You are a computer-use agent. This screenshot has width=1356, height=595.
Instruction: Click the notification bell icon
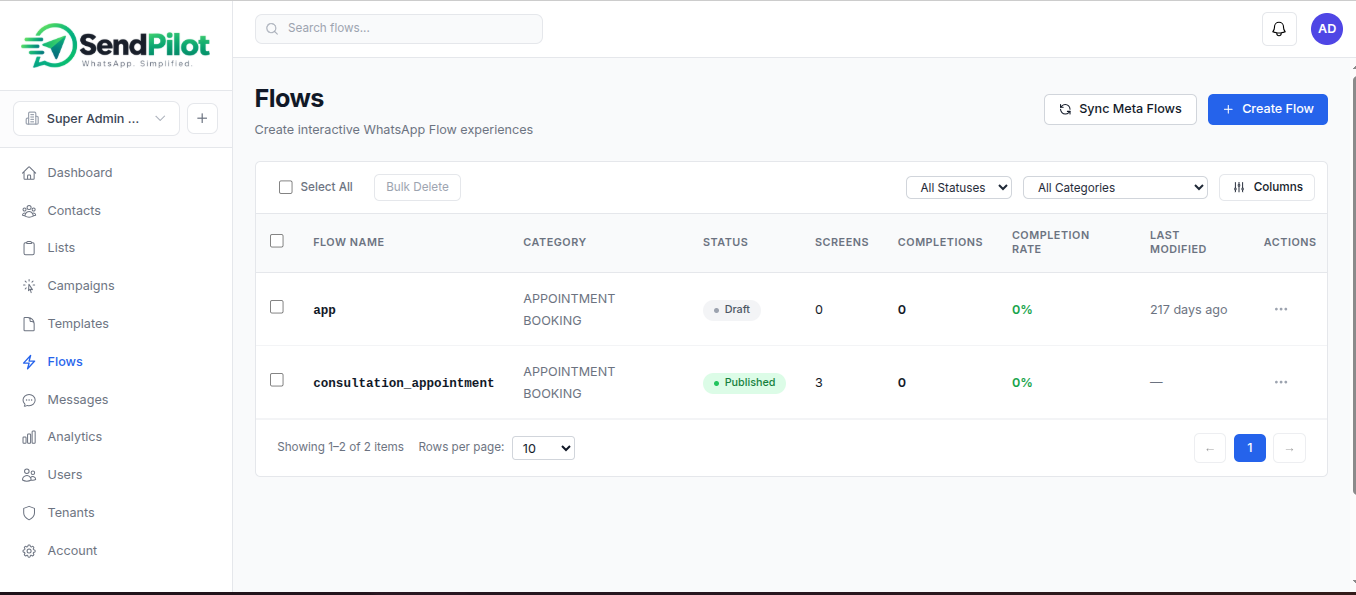[1279, 29]
